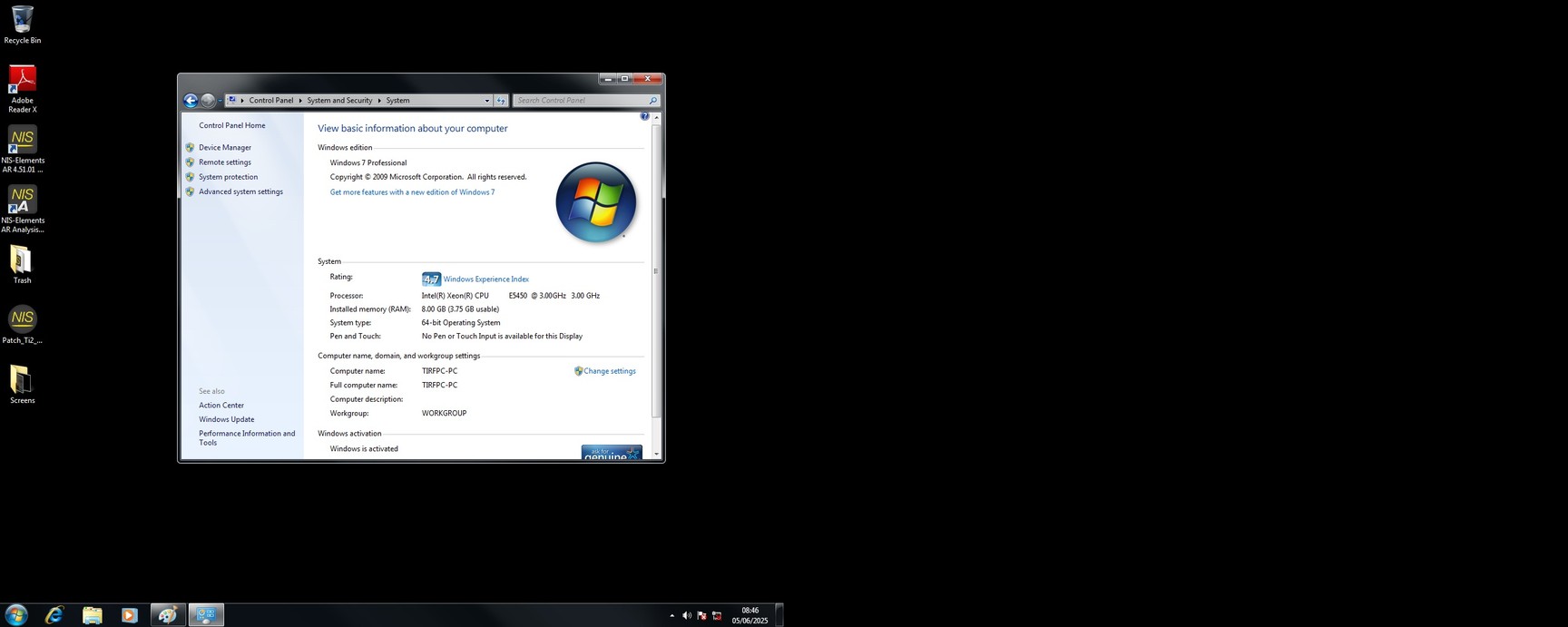Go back using the Back arrow button

(x=191, y=101)
